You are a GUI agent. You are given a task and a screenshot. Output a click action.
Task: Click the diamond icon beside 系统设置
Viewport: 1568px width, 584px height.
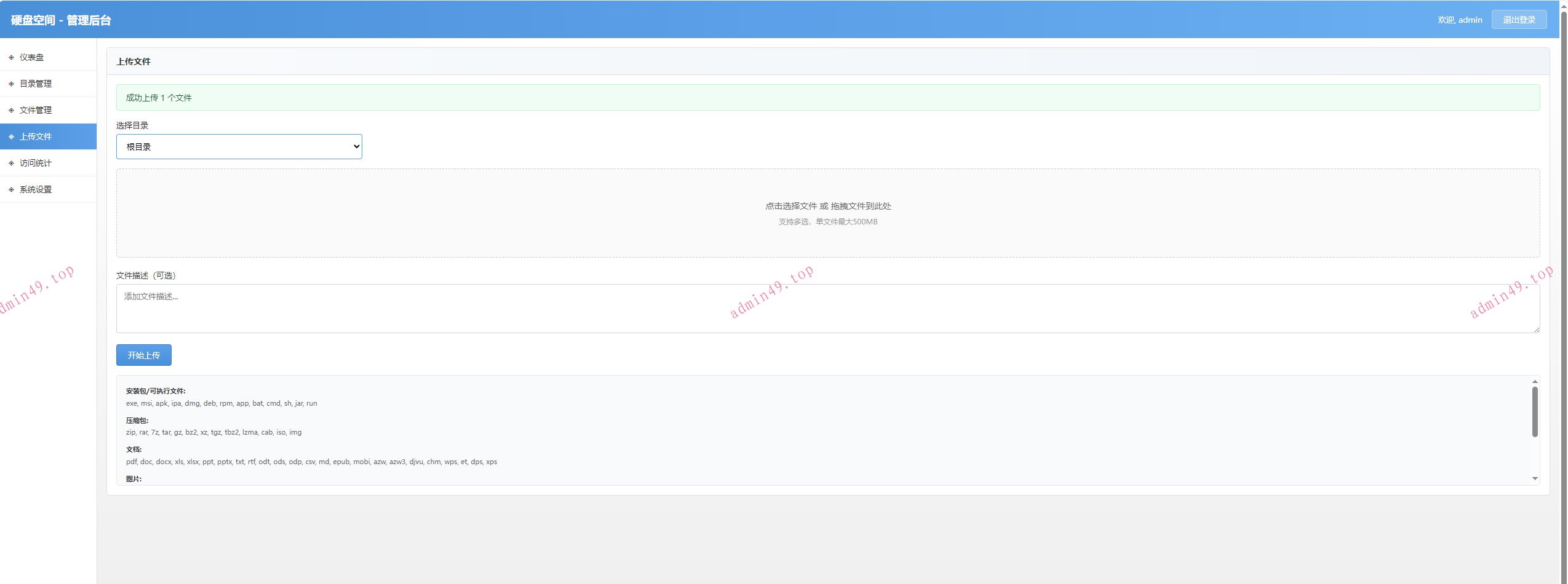11,189
